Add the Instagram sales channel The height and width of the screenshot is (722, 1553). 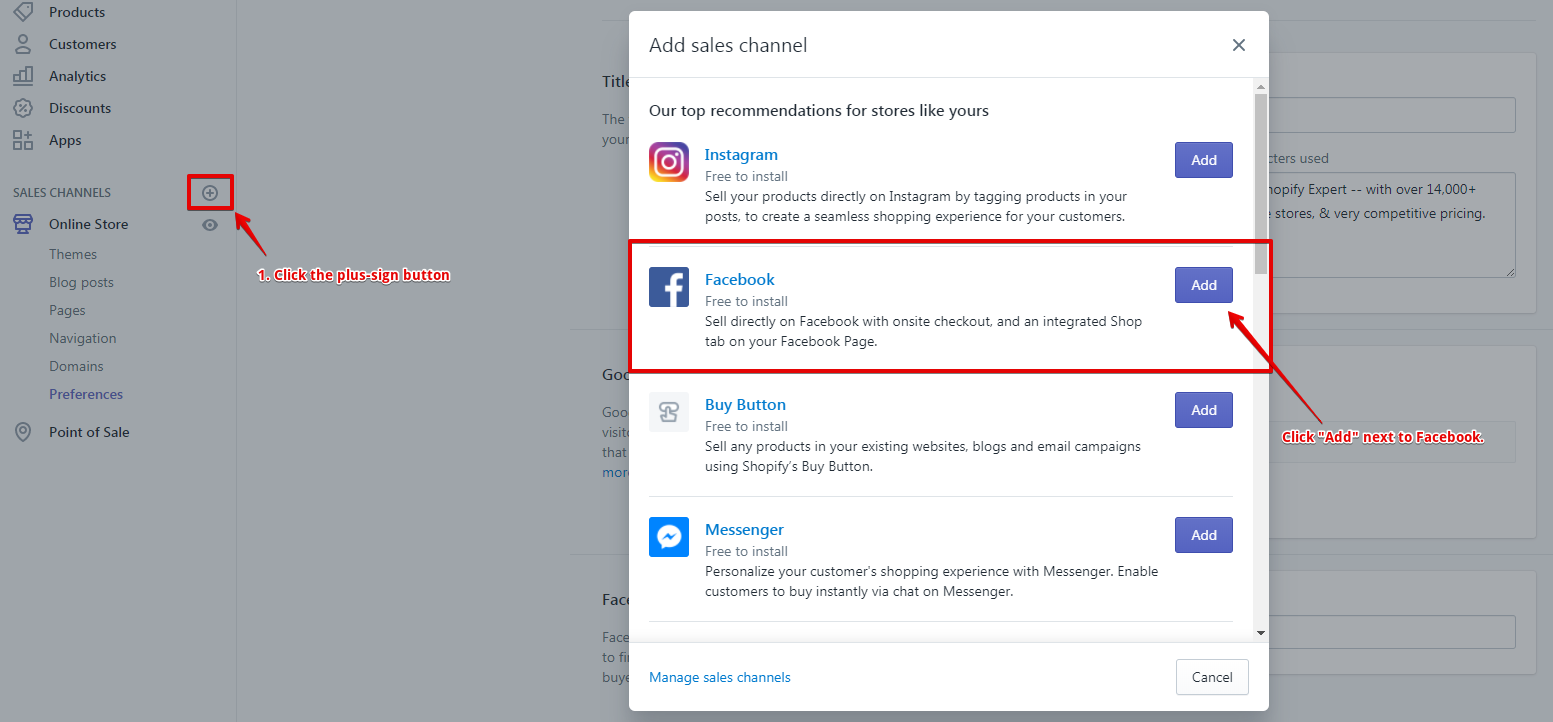pyautogui.click(x=1204, y=160)
